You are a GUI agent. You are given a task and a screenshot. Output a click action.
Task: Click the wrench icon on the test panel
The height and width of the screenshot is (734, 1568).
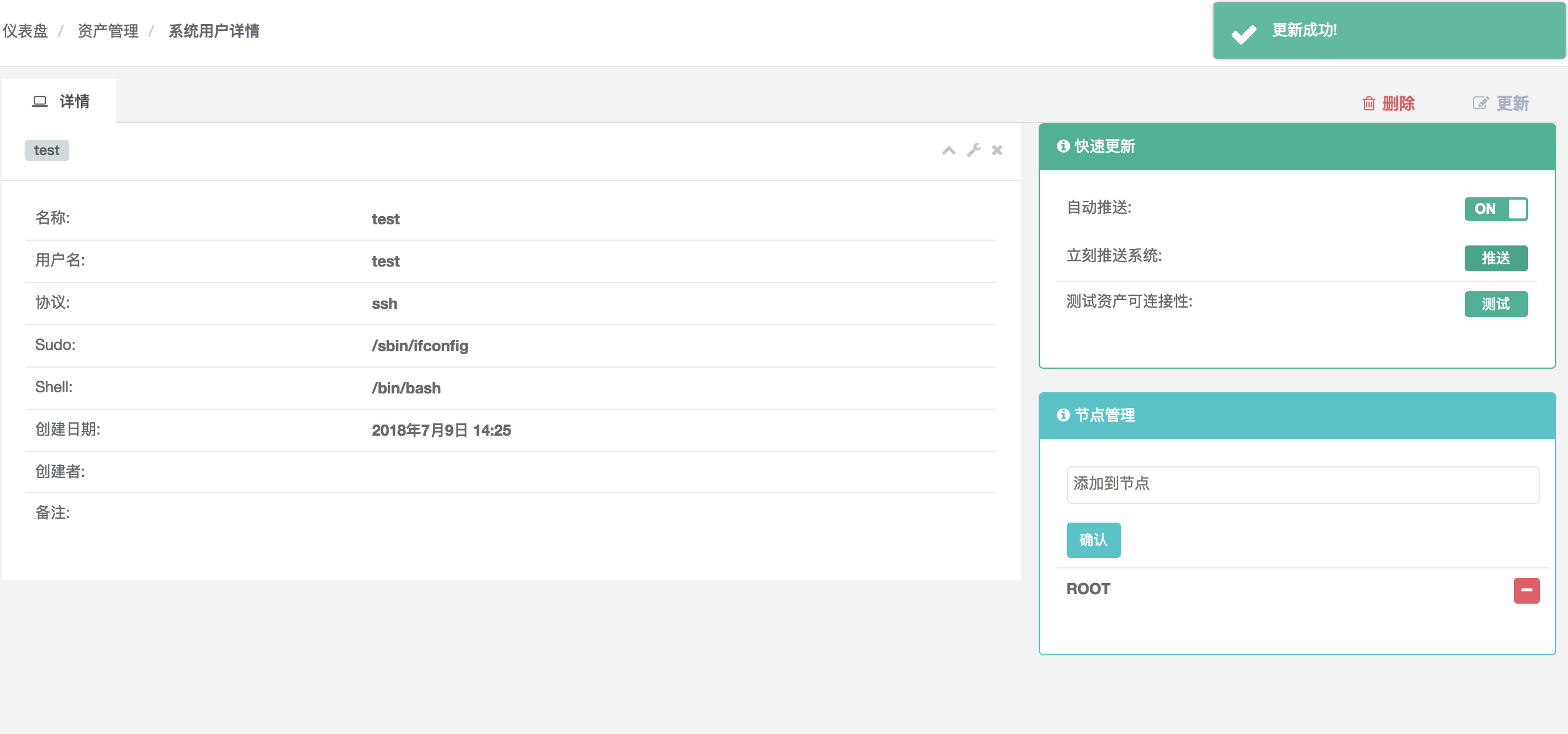[x=974, y=150]
